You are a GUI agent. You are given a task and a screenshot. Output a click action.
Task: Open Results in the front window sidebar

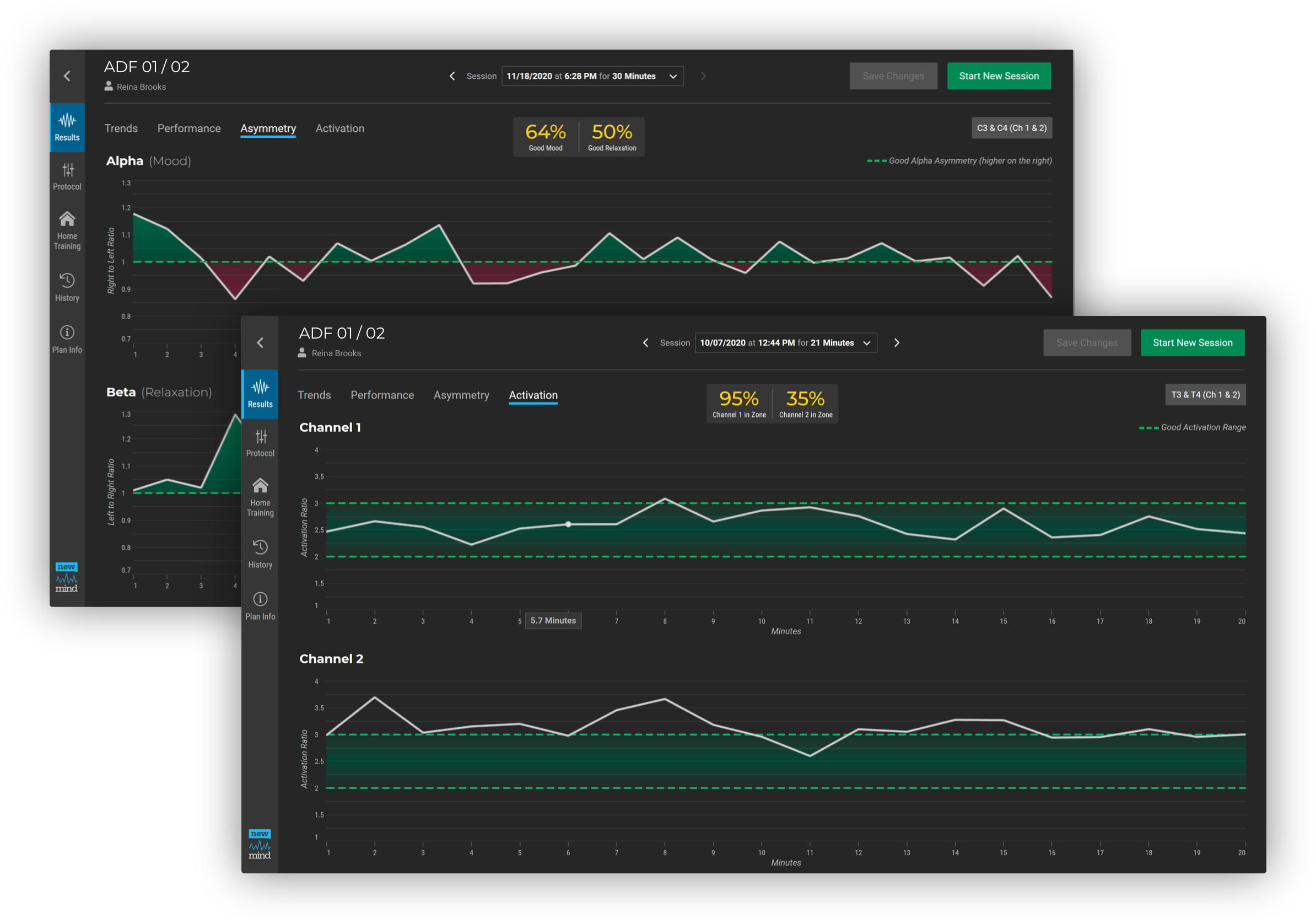point(260,394)
